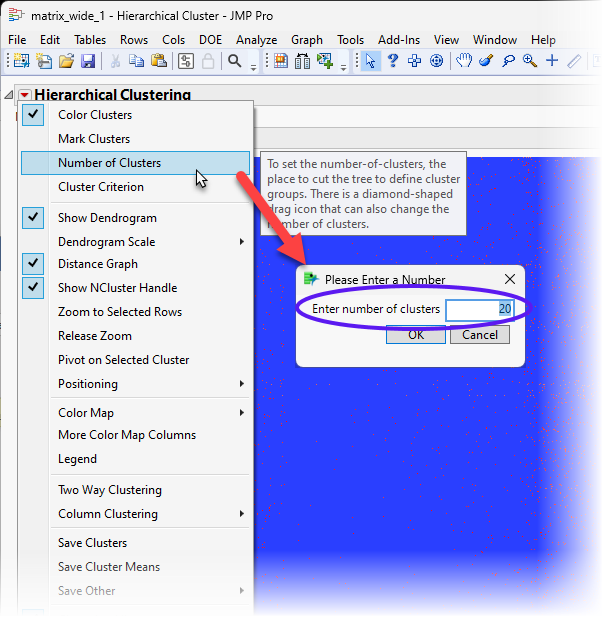This screenshot has height=617, width=603.
Task: Click the table with green plus icon
Action: tap(325, 61)
